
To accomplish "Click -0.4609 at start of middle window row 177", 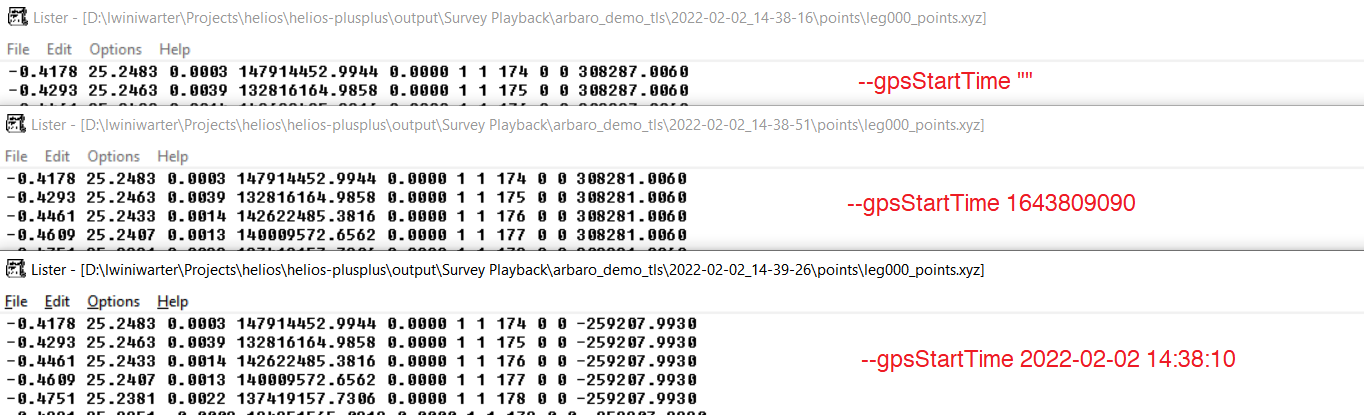I will coord(41,233).
